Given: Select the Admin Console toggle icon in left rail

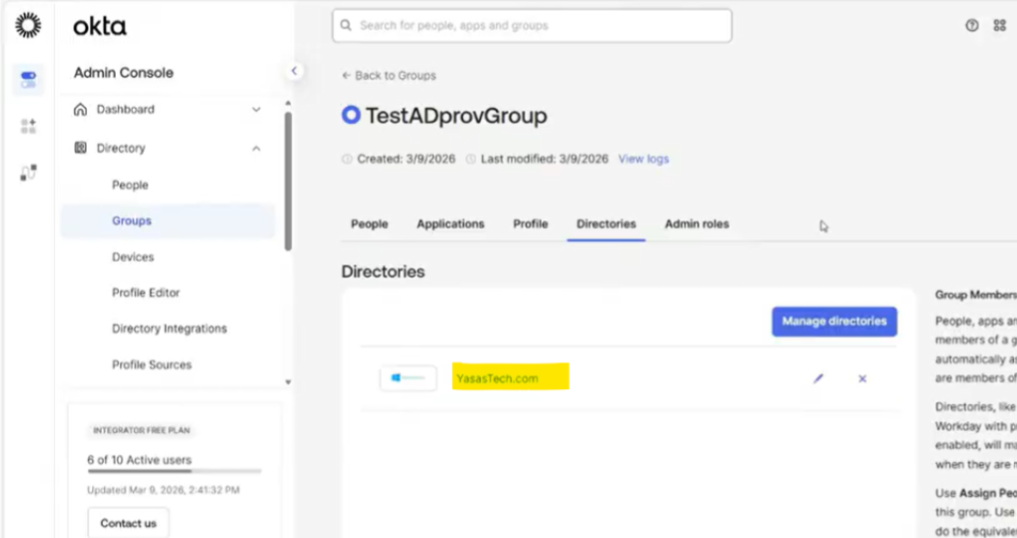Looking at the screenshot, I should pyautogui.click(x=28, y=79).
